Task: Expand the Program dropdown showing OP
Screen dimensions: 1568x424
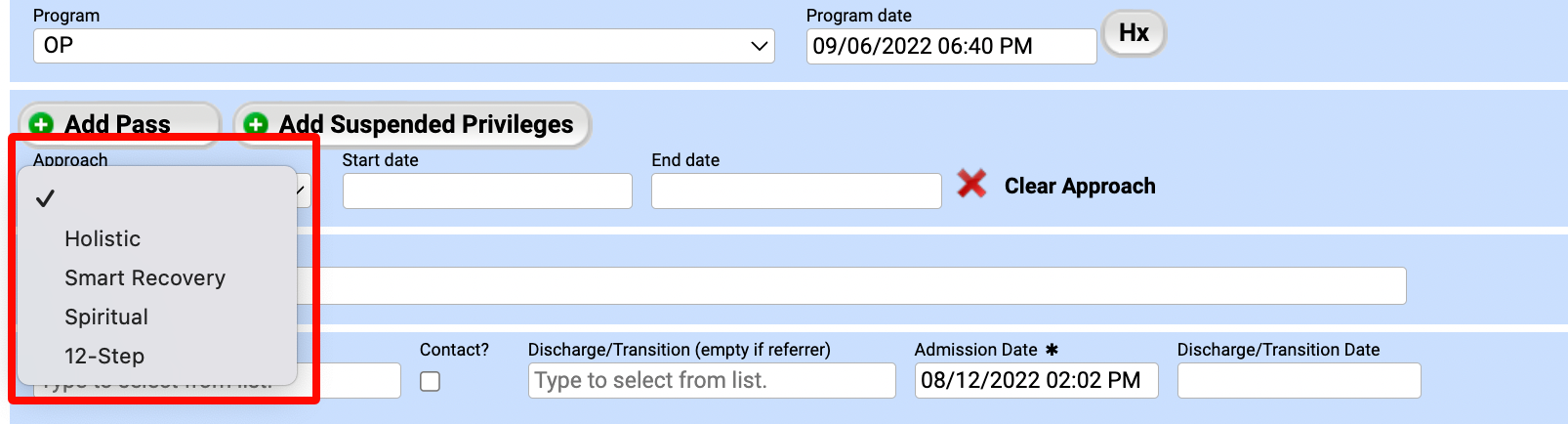Action: 403,46
